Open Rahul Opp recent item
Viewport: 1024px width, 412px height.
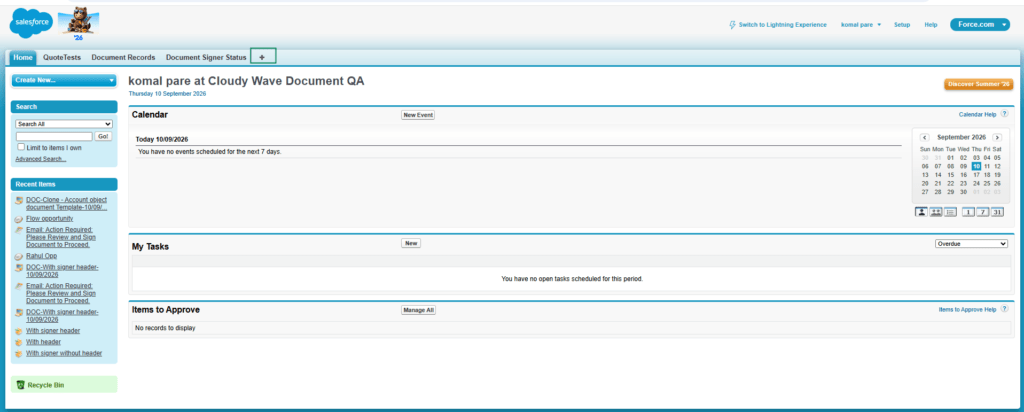click(41, 256)
